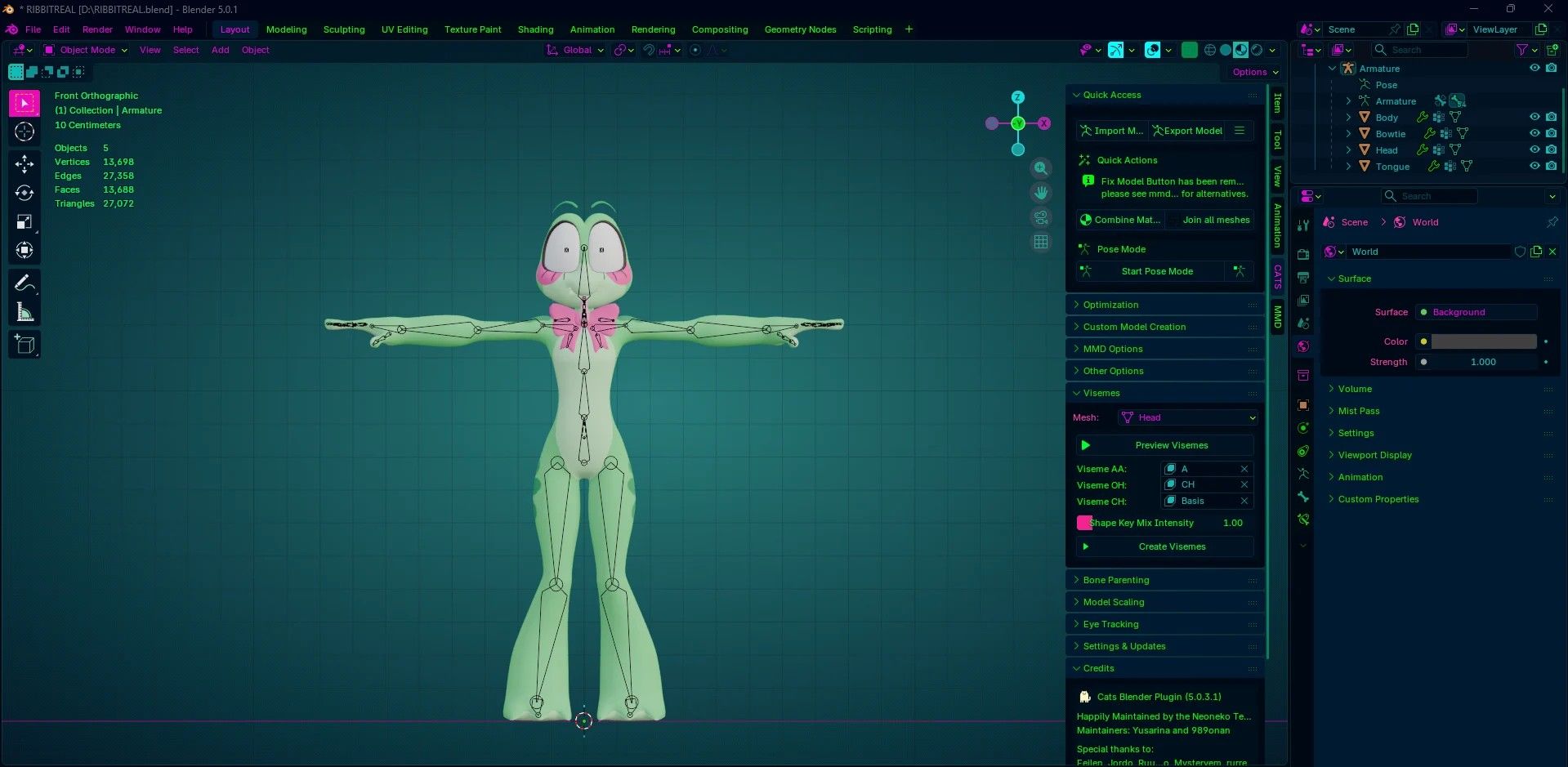Hide the Bowtie mesh in viewport

[x=1534, y=133]
